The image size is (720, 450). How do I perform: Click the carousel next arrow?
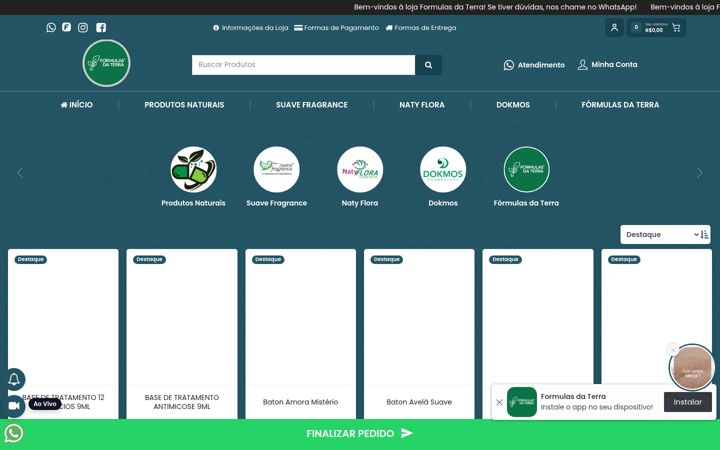(700, 173)
